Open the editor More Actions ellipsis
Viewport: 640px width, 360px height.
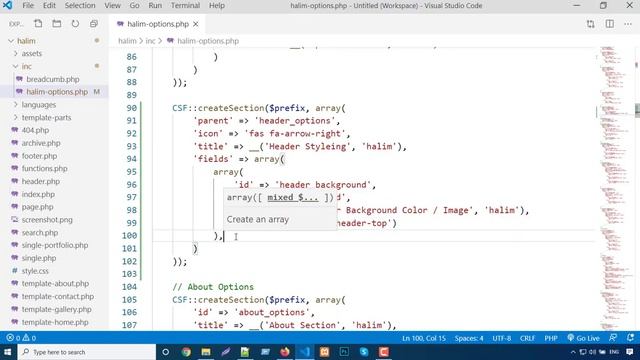628,24
